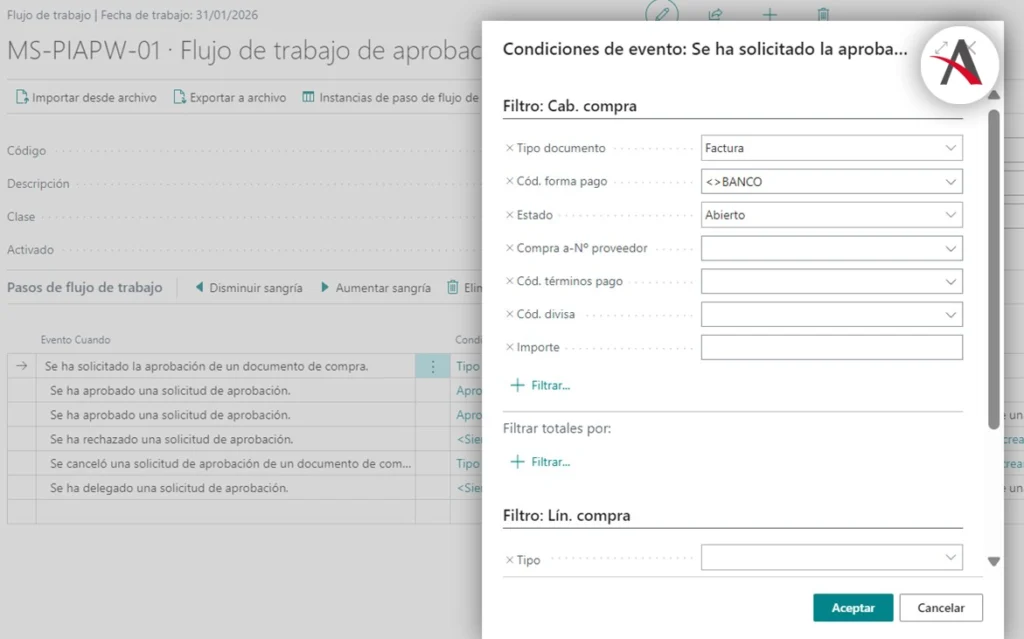
Task: Expand the Tipo documento dropdown
Action: [x=950, y=148]
